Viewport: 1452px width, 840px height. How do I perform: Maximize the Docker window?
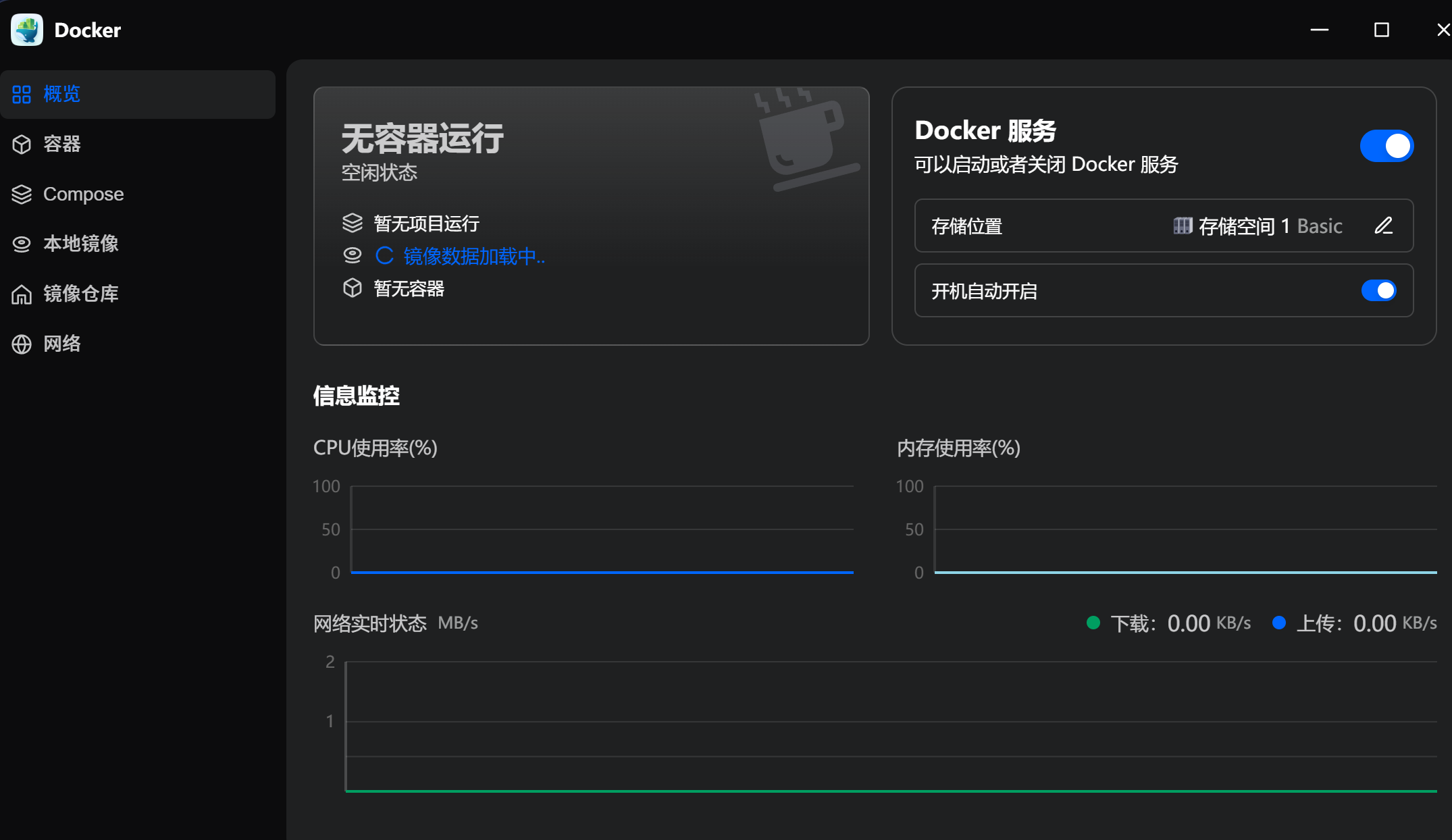(1381, 30)
